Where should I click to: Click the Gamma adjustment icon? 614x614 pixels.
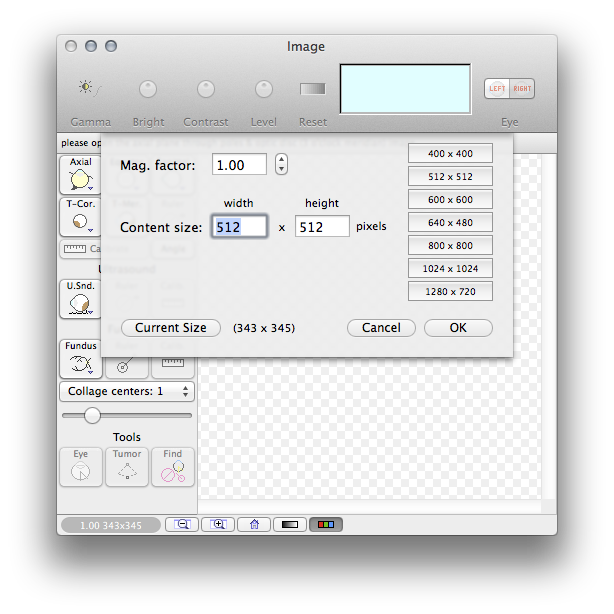point(90,88)
